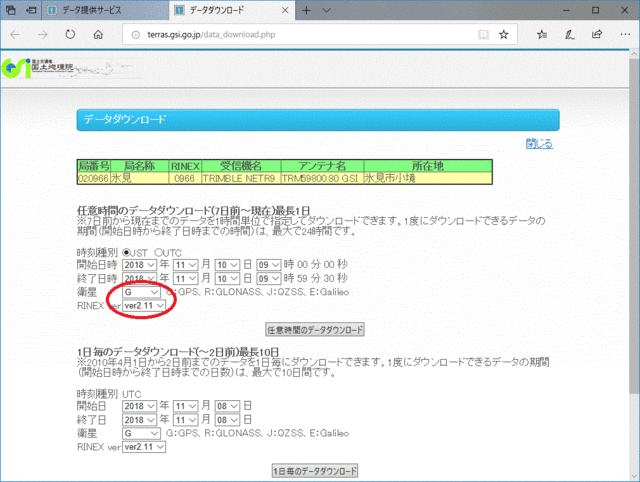
Task: Open the end day 10 dropdown for 終了日時
Action: click(x=227, y=279)
